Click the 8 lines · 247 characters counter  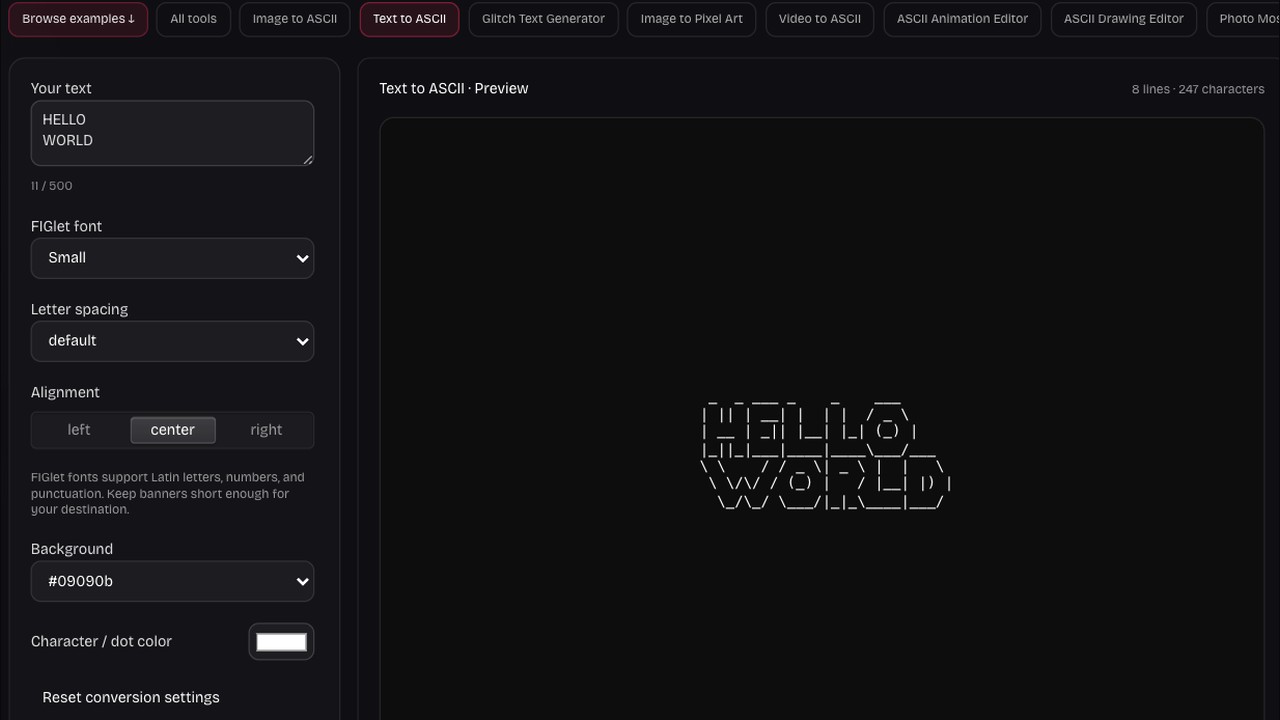click(x=1198, y=89)
